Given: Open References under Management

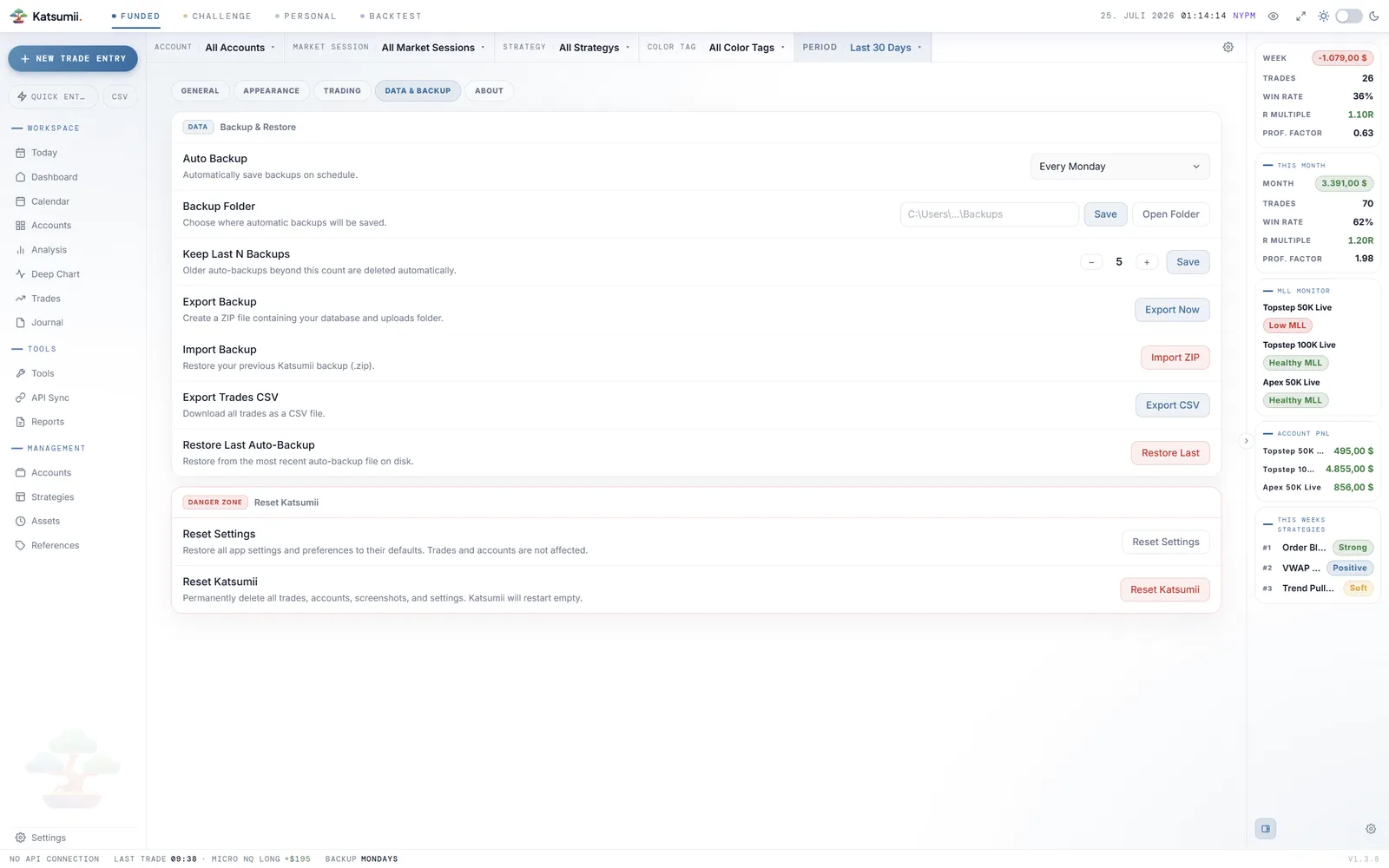Looking at the screenshot, I should (x=55, y=546).
